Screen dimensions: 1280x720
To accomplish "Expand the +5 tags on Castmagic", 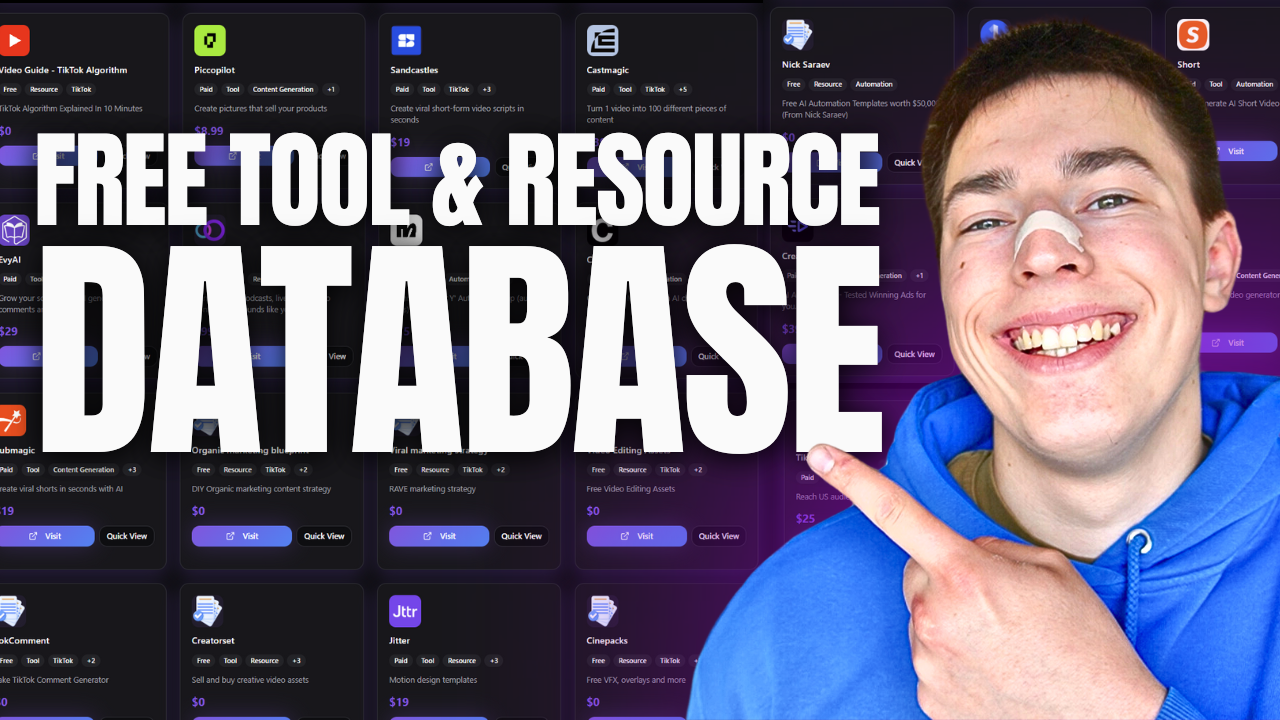I will pos(682,89).
